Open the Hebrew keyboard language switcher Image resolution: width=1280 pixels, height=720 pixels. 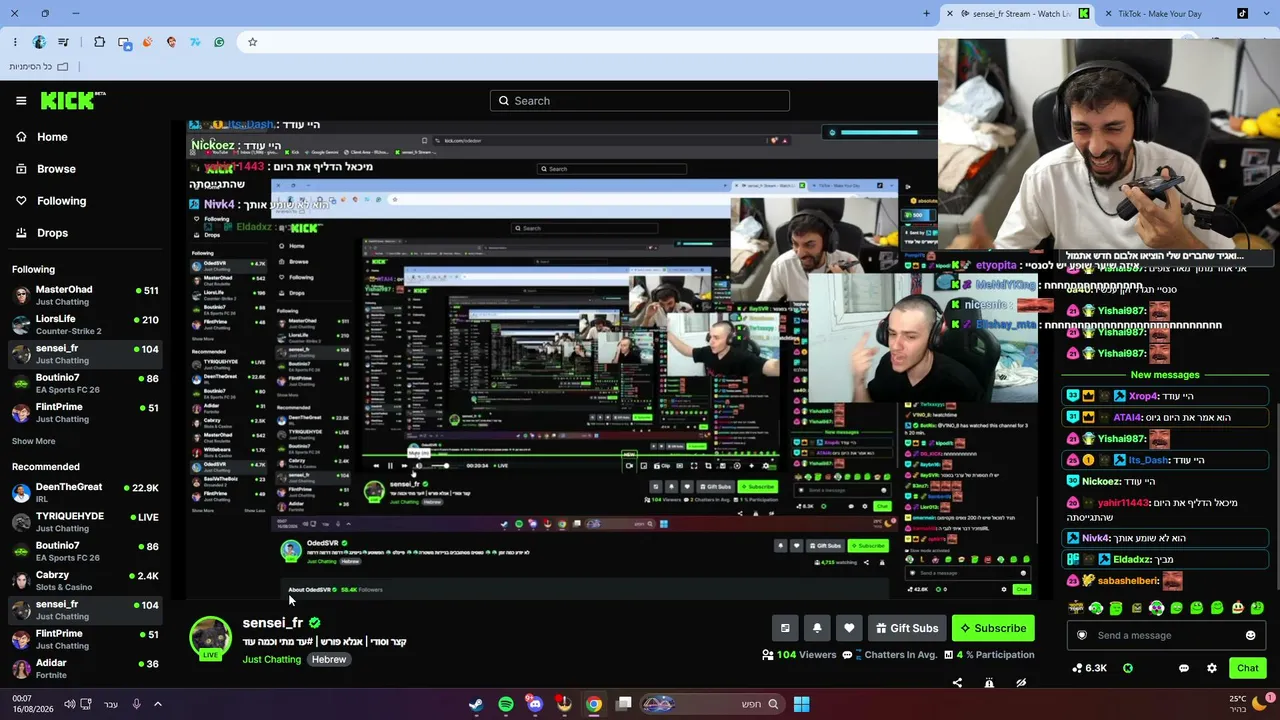pos(111,704)
